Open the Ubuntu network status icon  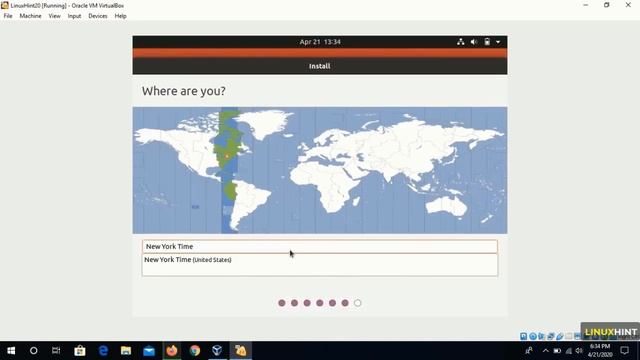(460, 42)
